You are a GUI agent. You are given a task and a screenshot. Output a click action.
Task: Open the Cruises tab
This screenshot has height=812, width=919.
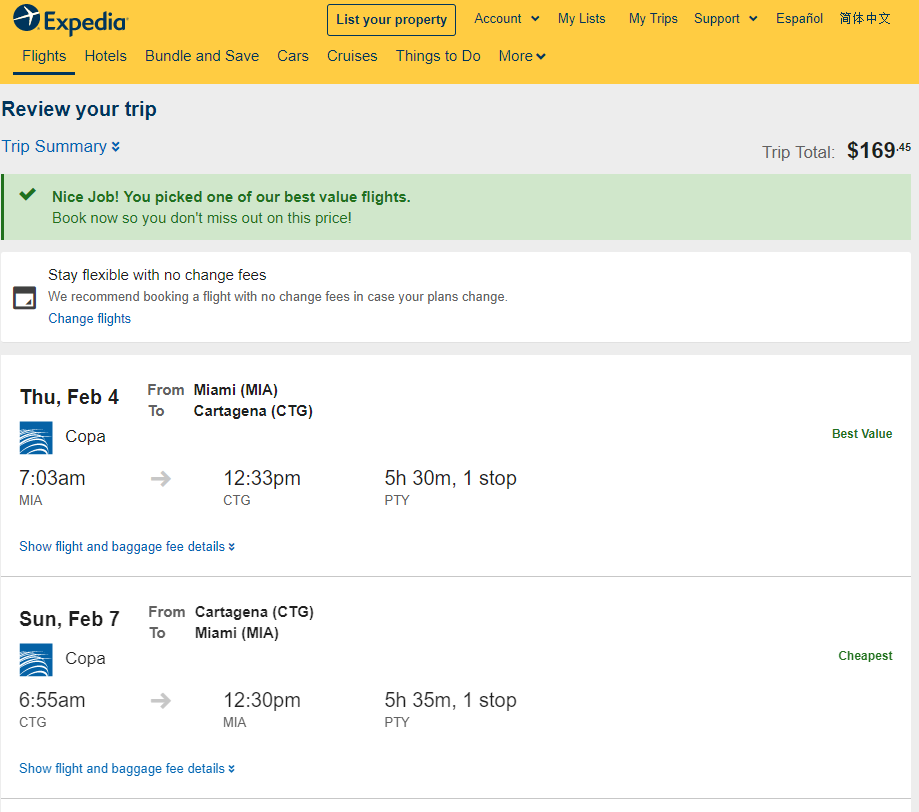coord(352,56)
